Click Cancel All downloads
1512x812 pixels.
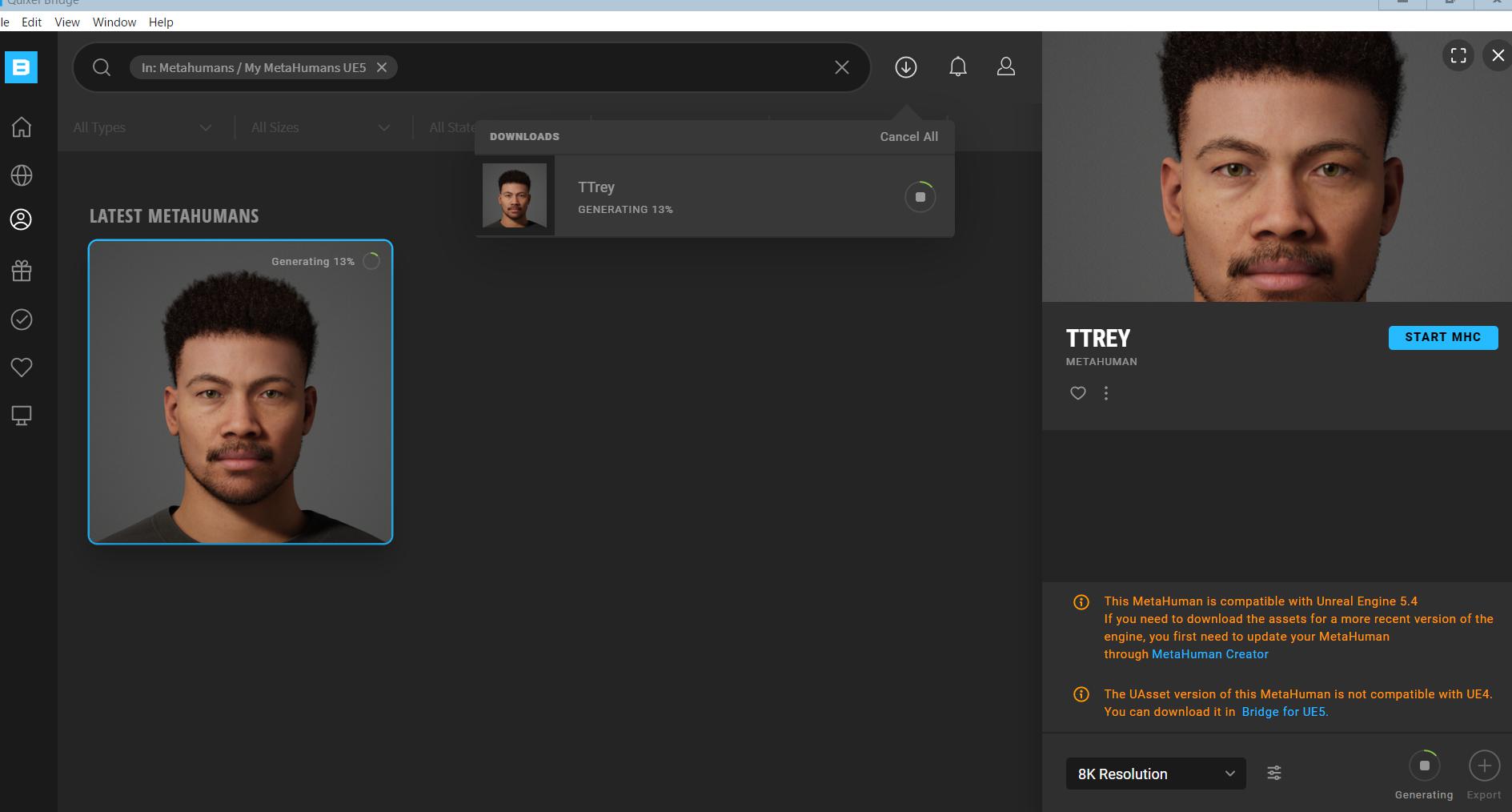click(x=909, y=137)
